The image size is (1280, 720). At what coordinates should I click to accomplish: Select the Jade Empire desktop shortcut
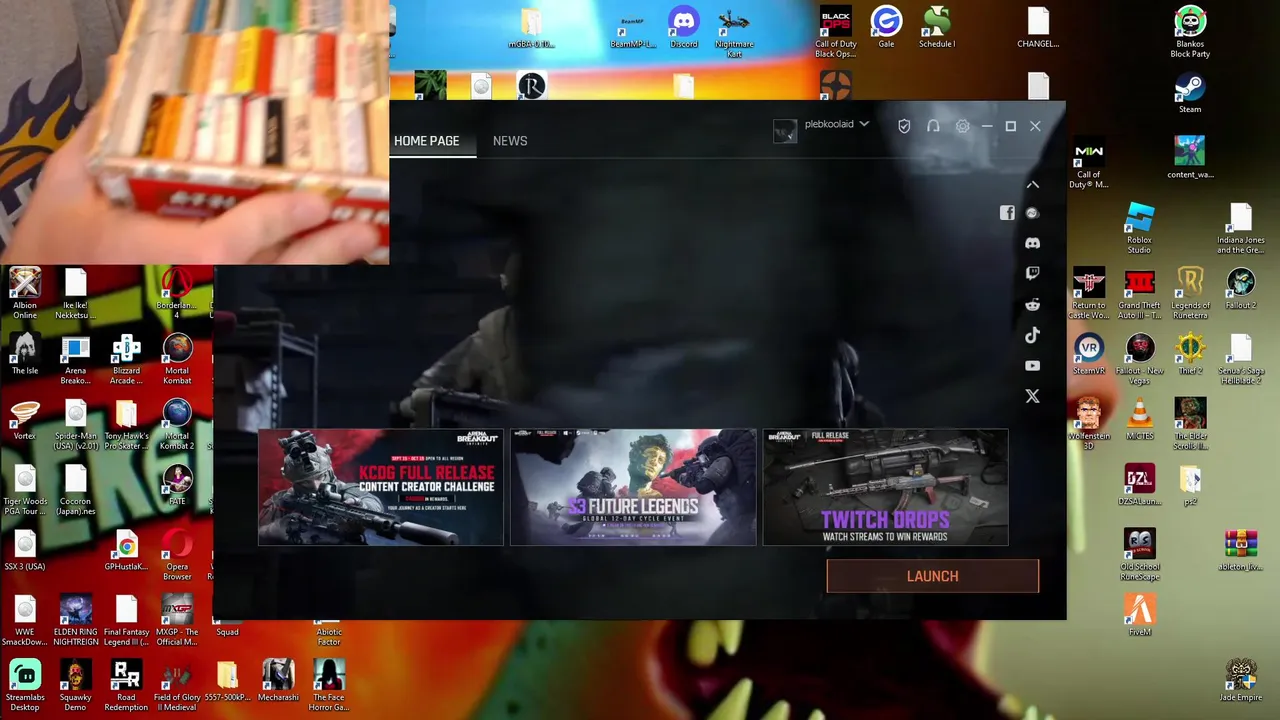[x=1241, y=681]
